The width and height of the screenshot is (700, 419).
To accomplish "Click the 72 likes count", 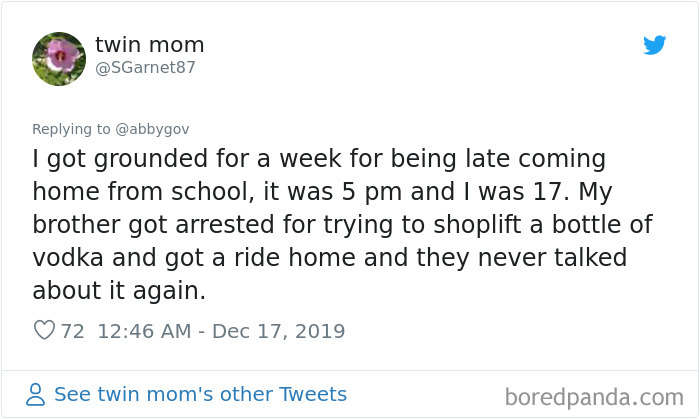I will (x=73, y=331).
